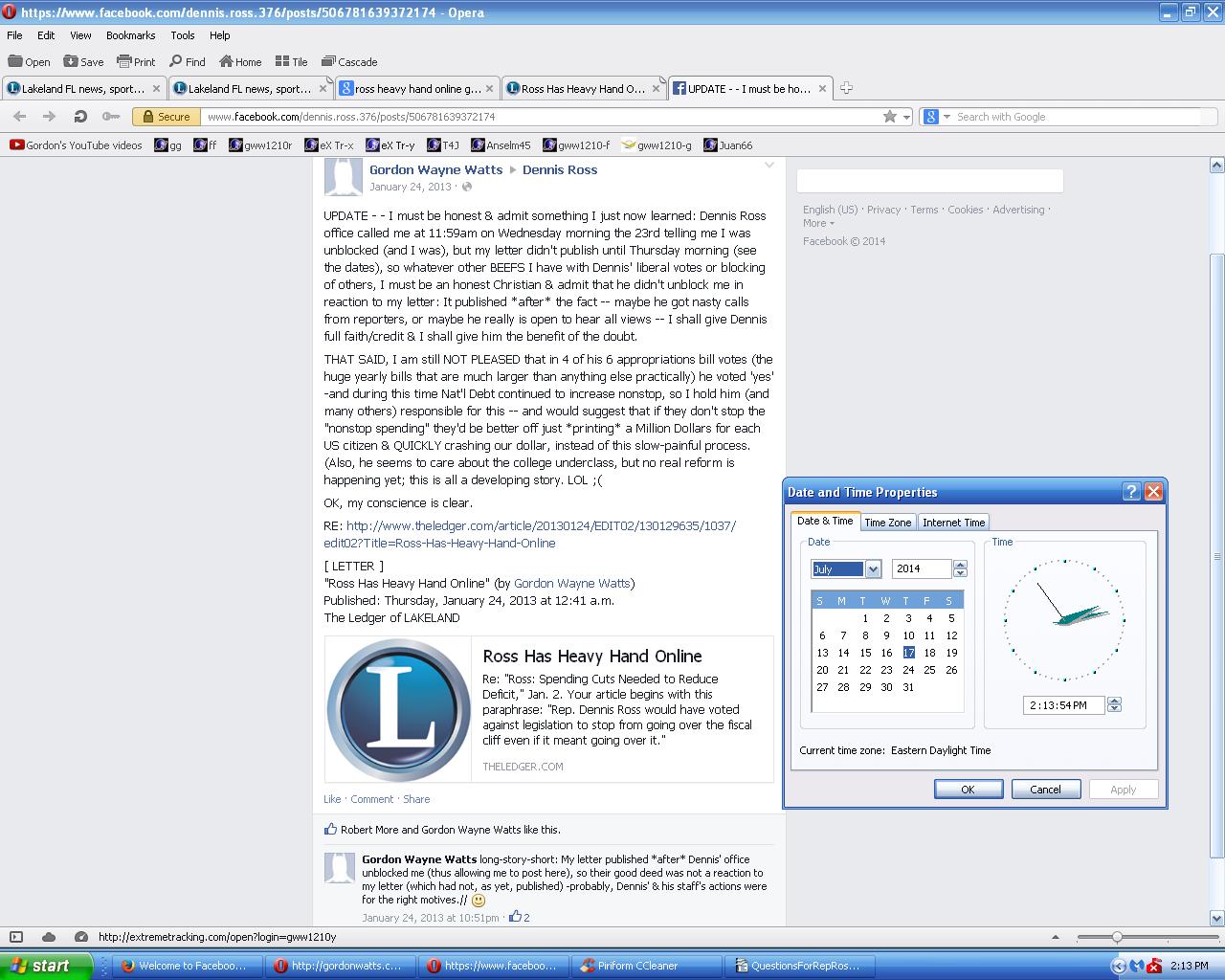Click Cancel in Date and Time Properties
Screen dimensions: 1225x980
[x=1045, y=790]
